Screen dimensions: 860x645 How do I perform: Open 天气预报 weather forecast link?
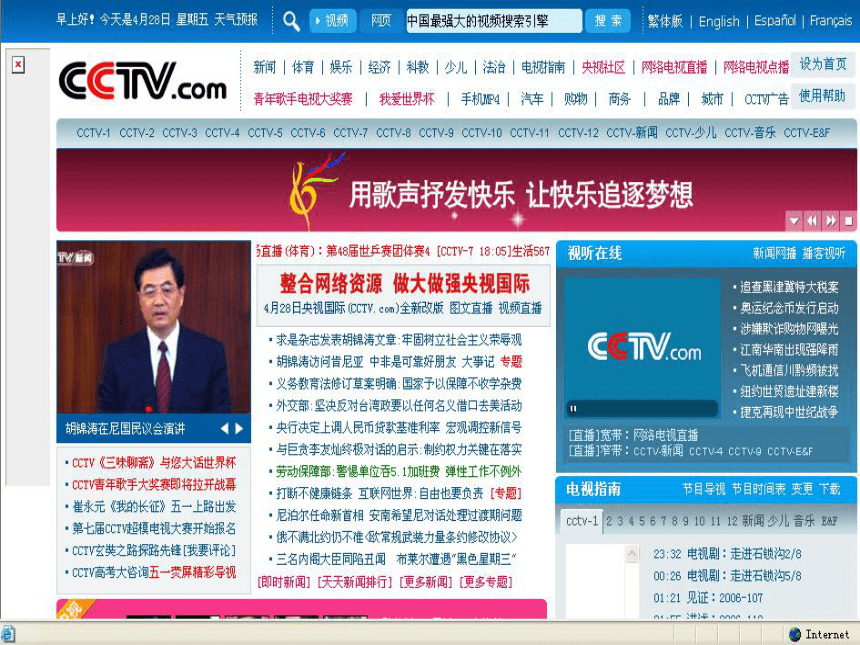[236, 20]
